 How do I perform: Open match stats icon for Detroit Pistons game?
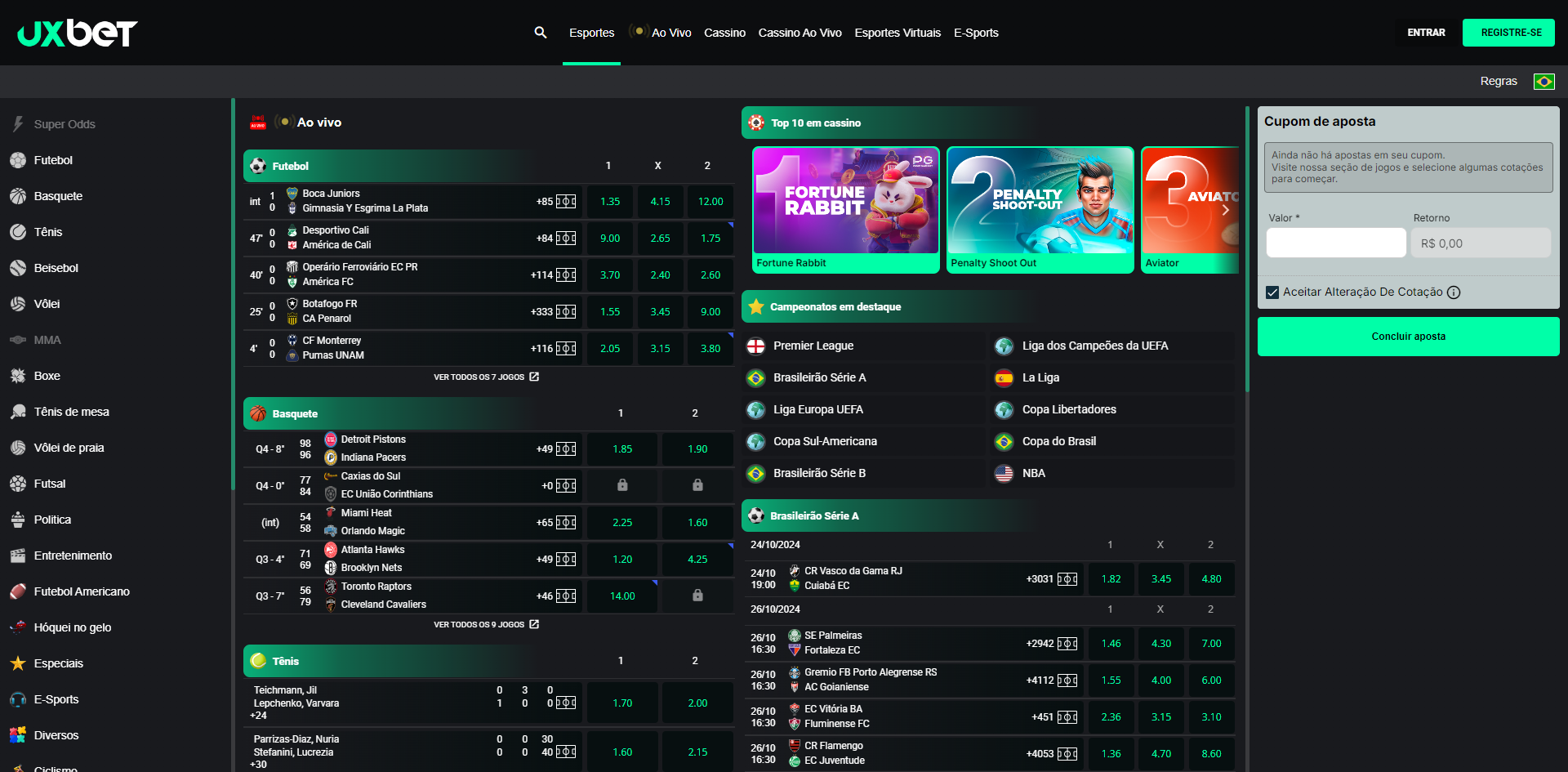566,449
